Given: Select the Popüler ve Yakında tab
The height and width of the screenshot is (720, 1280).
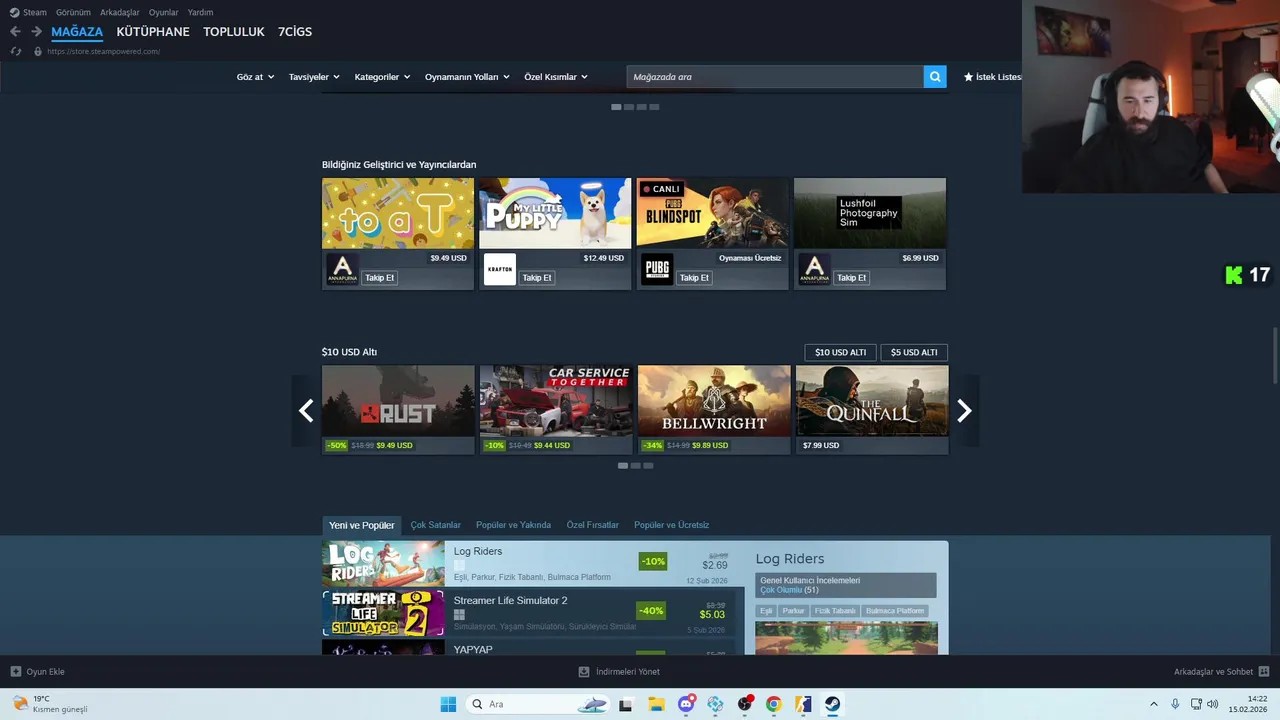Looking at the screenshot, I should [x=513, y=525].
